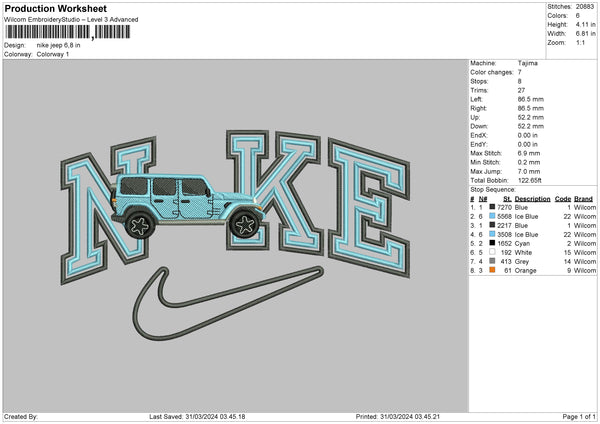Click the Ice Blue swatch beside 5568
The image size is (600, 424).
492,216
